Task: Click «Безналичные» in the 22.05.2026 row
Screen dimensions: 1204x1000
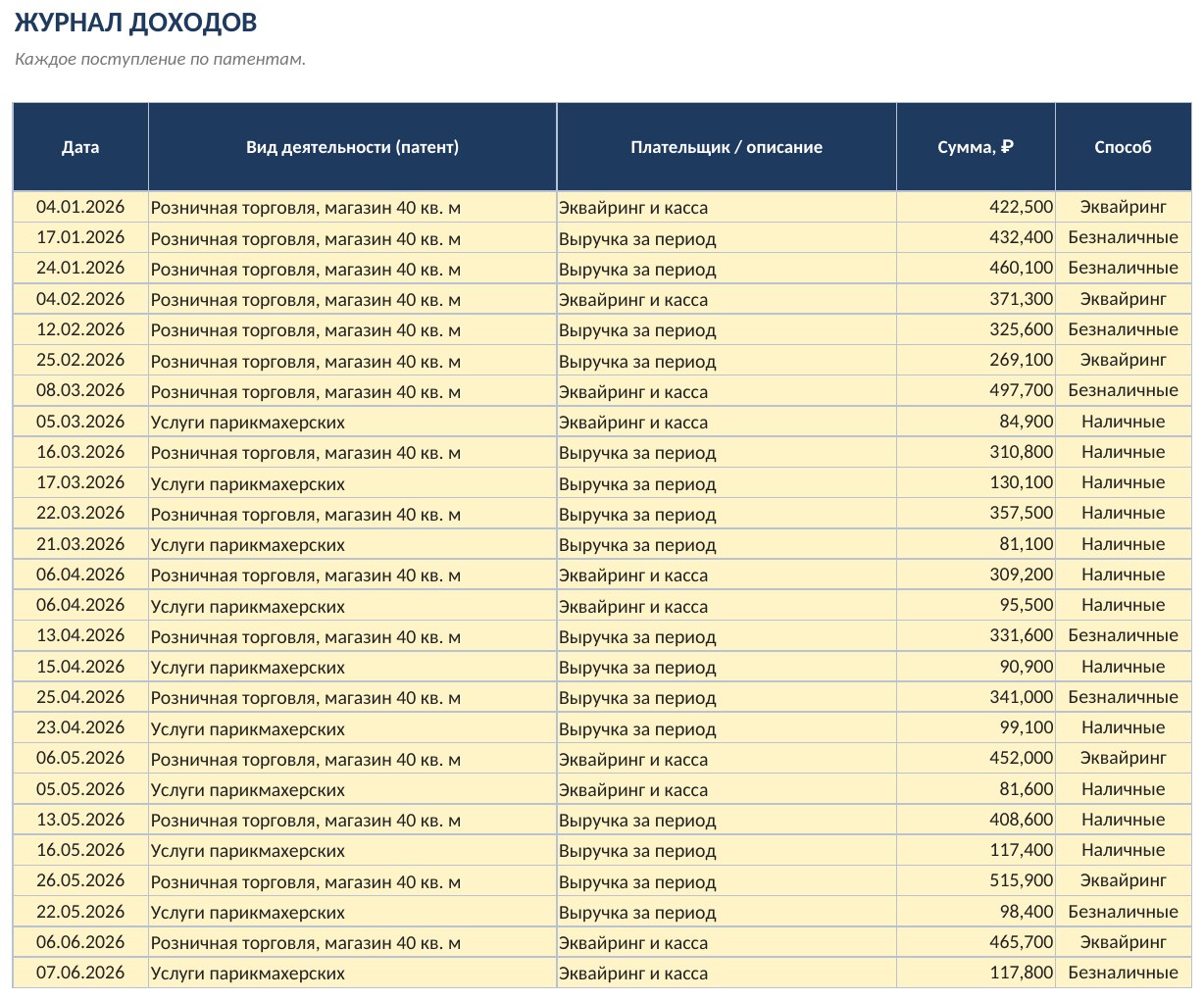Action: 1123,912
